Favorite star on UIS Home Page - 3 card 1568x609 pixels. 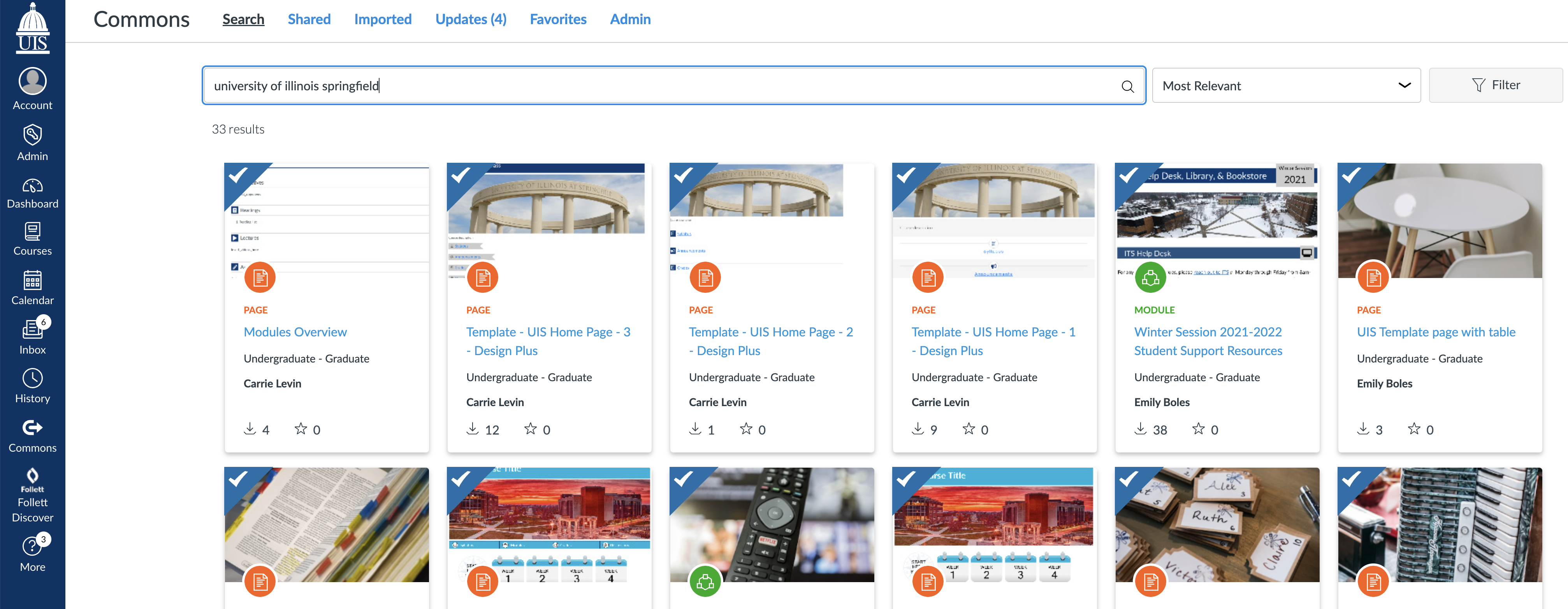[531, 429]
